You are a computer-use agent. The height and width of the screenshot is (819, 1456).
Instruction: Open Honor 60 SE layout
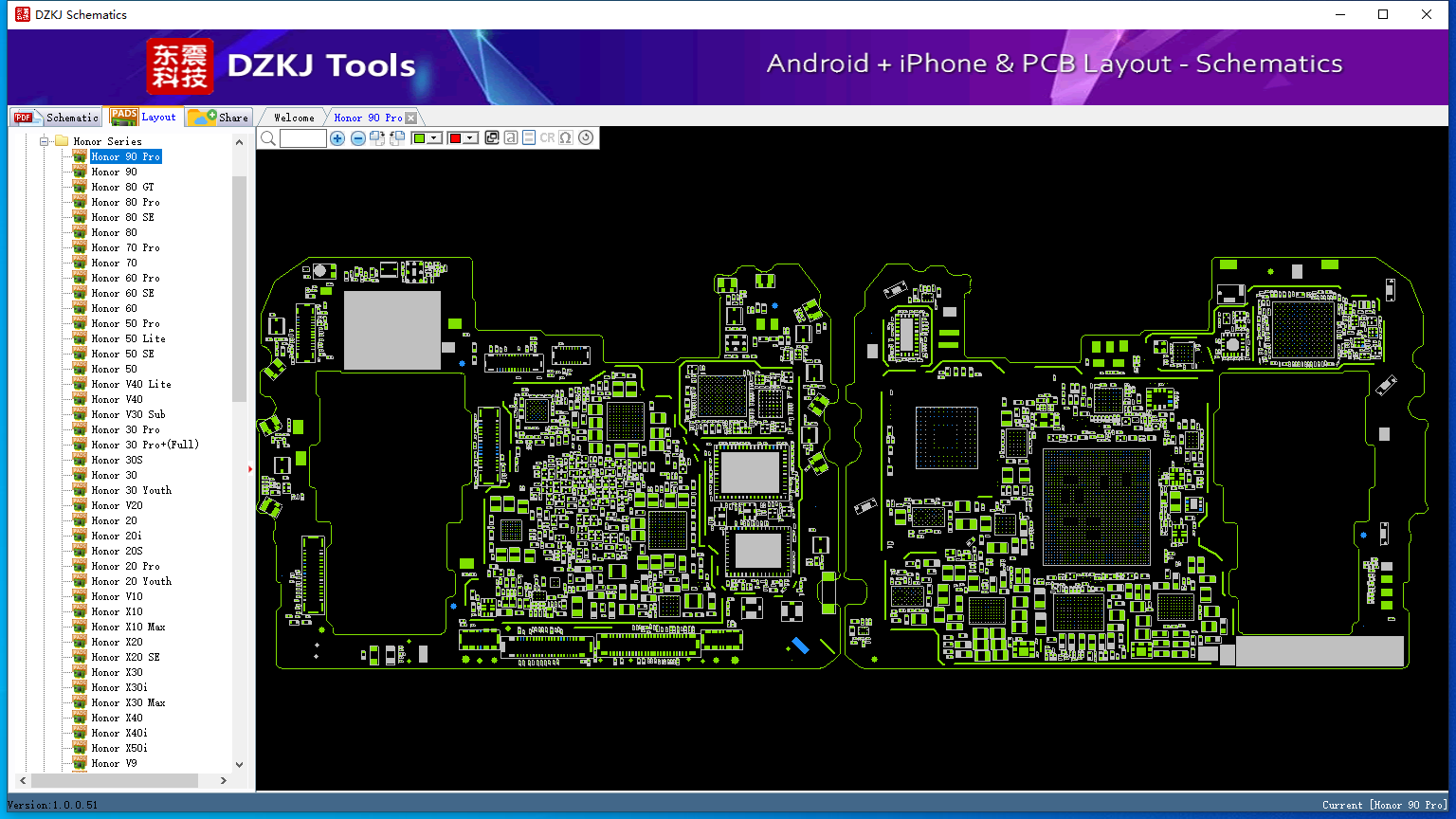point(122,293)
